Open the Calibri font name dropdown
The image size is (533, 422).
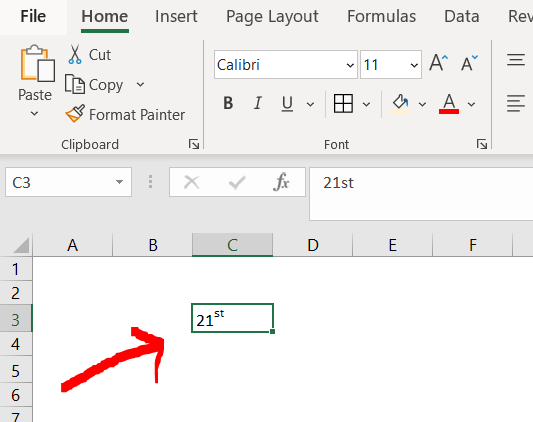[350, 65]
